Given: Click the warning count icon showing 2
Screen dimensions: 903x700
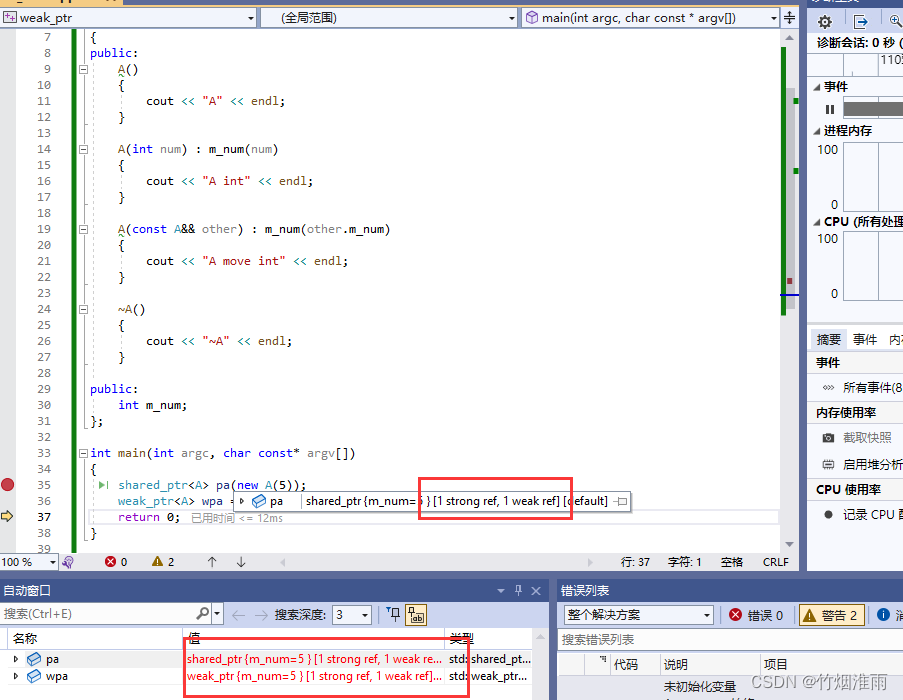Looking at the screenshot, I should point(157,562).
